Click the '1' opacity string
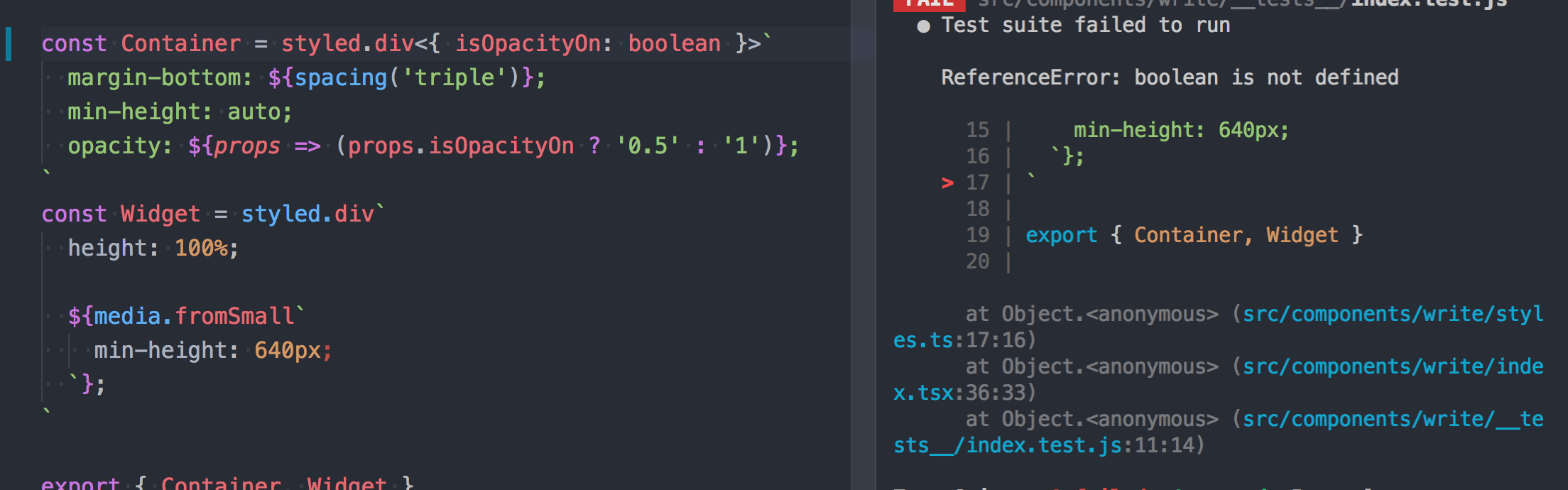This screenshot has width=1568, height=490. (741, 146)
